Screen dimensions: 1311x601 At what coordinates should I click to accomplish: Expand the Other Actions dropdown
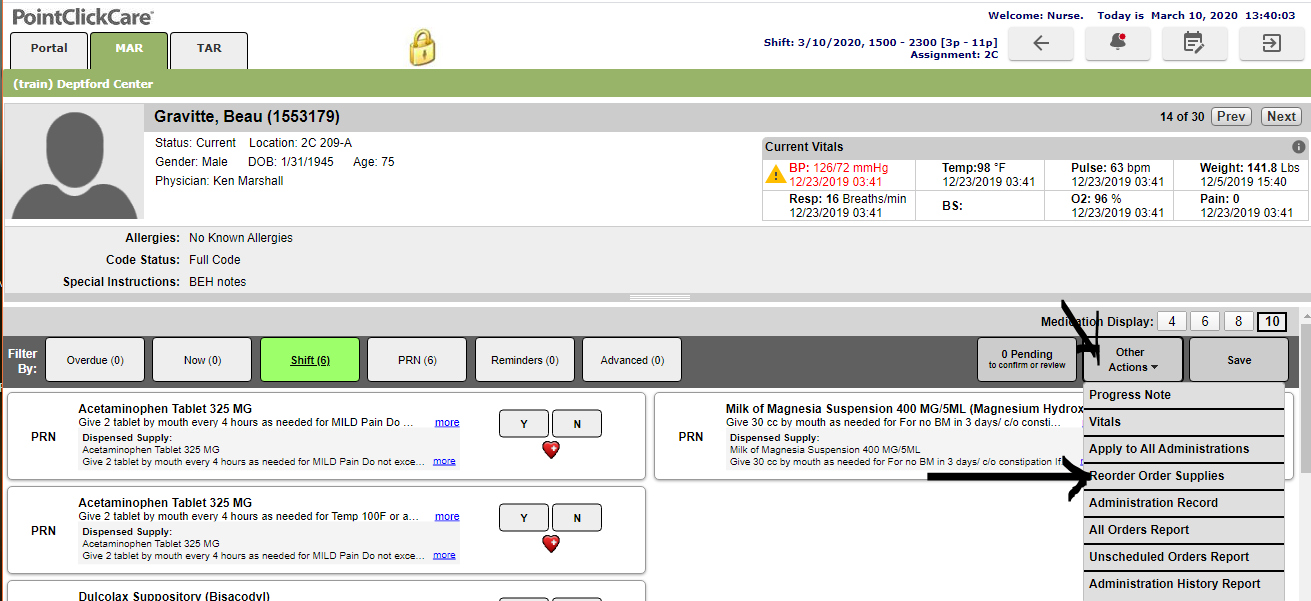click(1133, 360)
